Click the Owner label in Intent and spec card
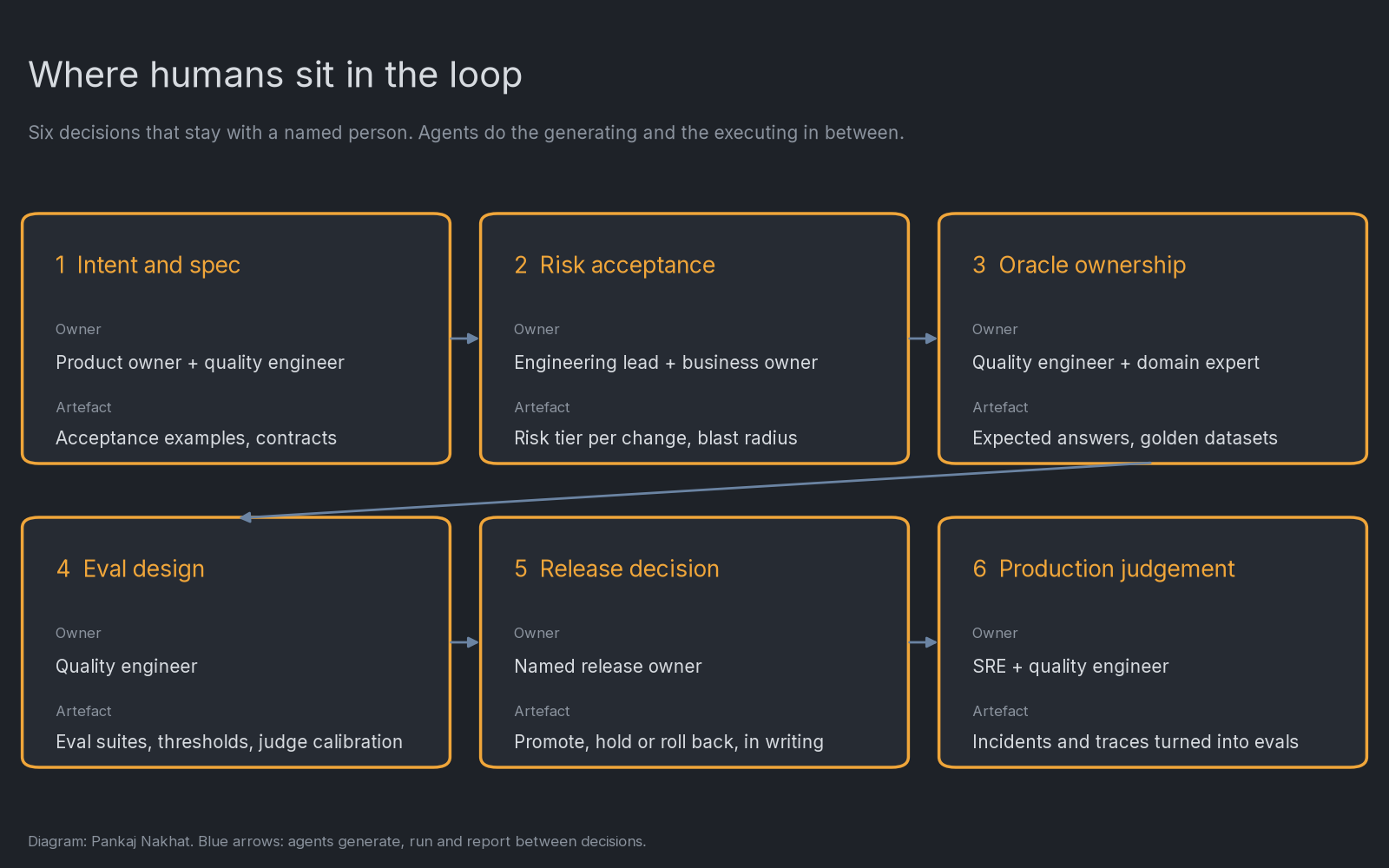The height and width of the screenshot is (868, 1389). pos(78,330)
